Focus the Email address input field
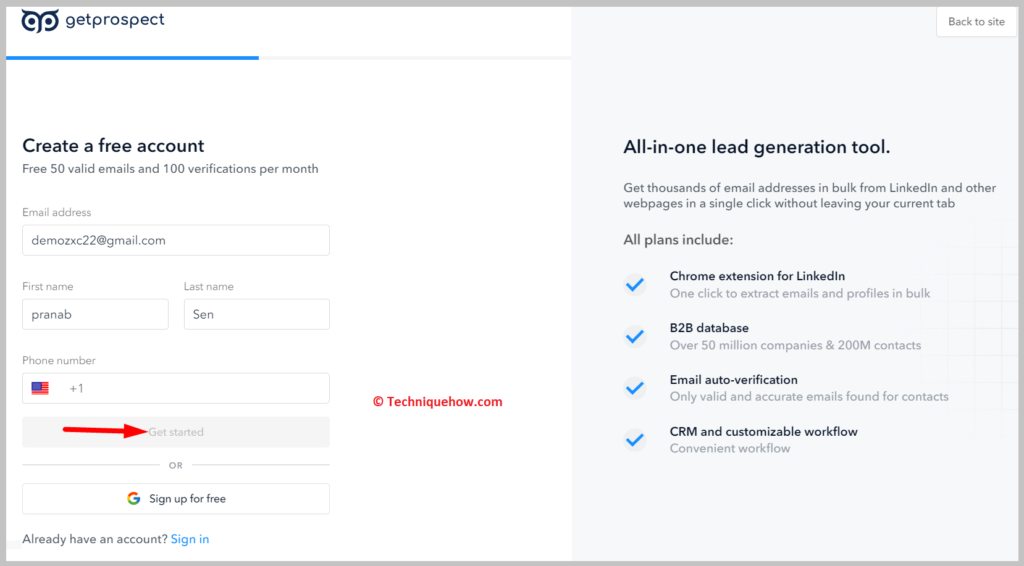1024x566 pixels. [176, 240]
